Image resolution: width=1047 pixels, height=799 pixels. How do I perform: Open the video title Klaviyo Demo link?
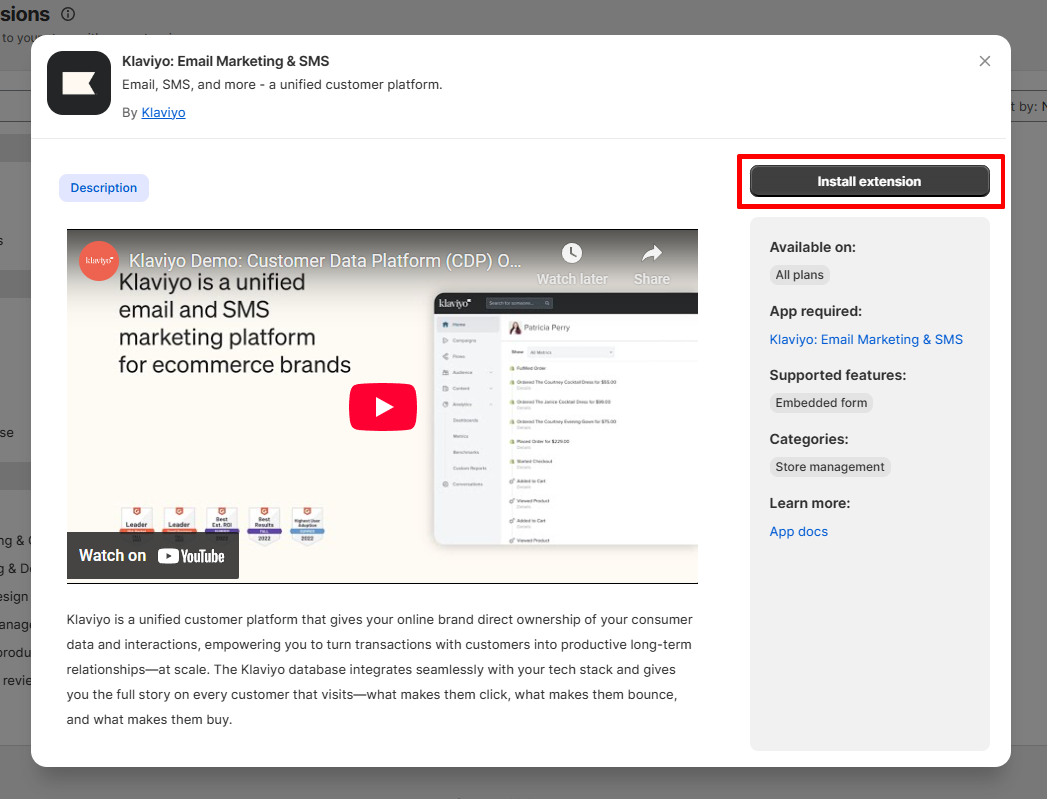tap(325, 260)
